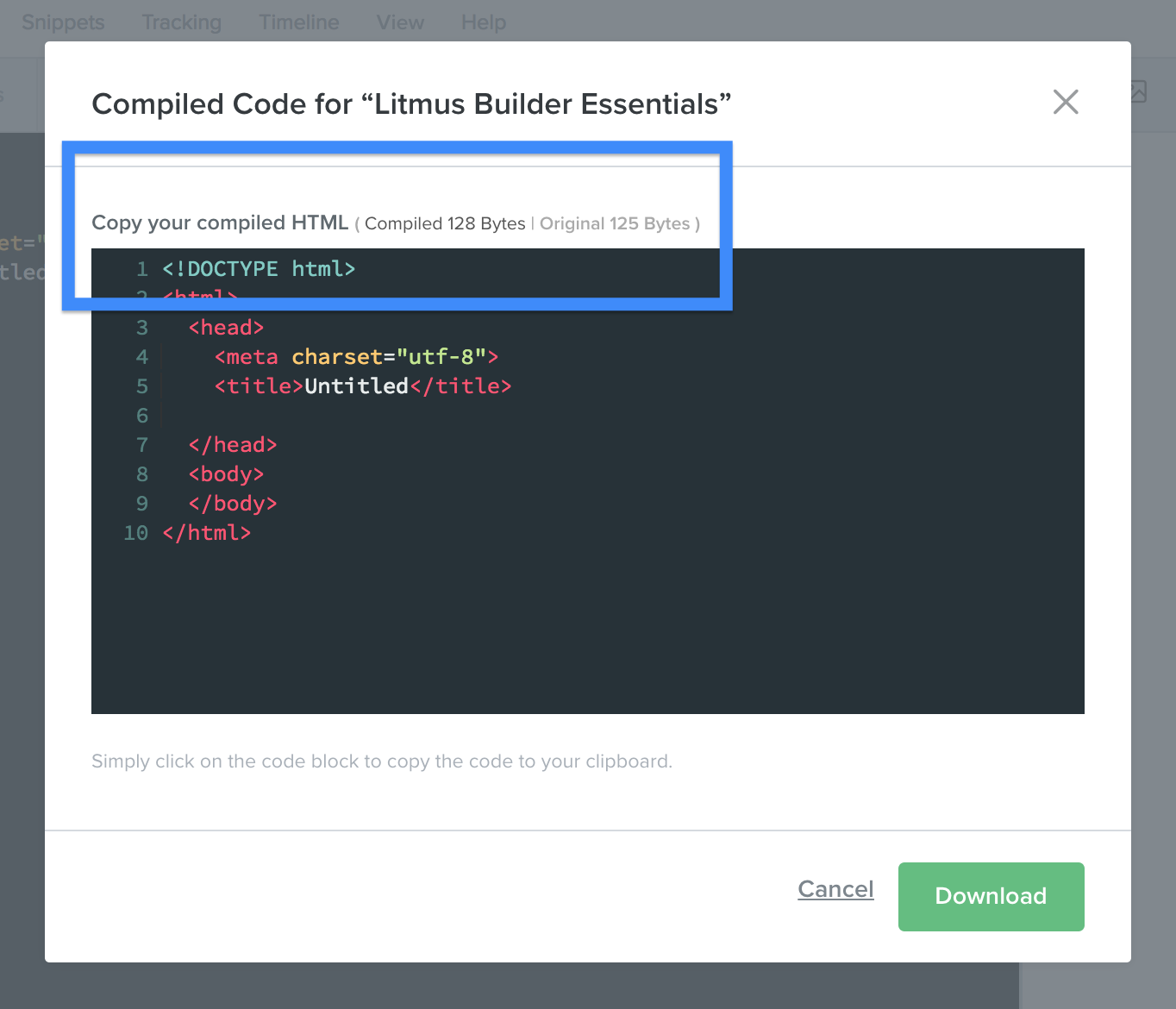Open the Tracking menu
1176x1009 pixels.
pyautogui.click(x=181, y=22)
